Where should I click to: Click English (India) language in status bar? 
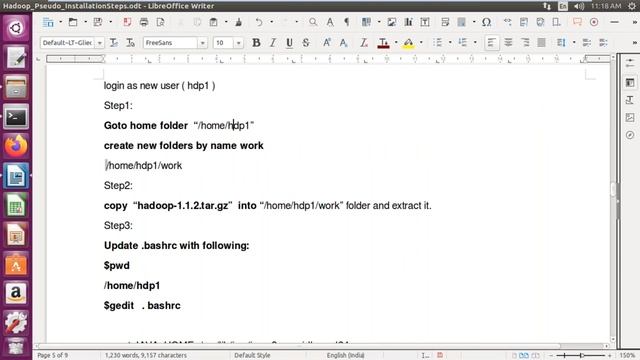pos(345,356)
